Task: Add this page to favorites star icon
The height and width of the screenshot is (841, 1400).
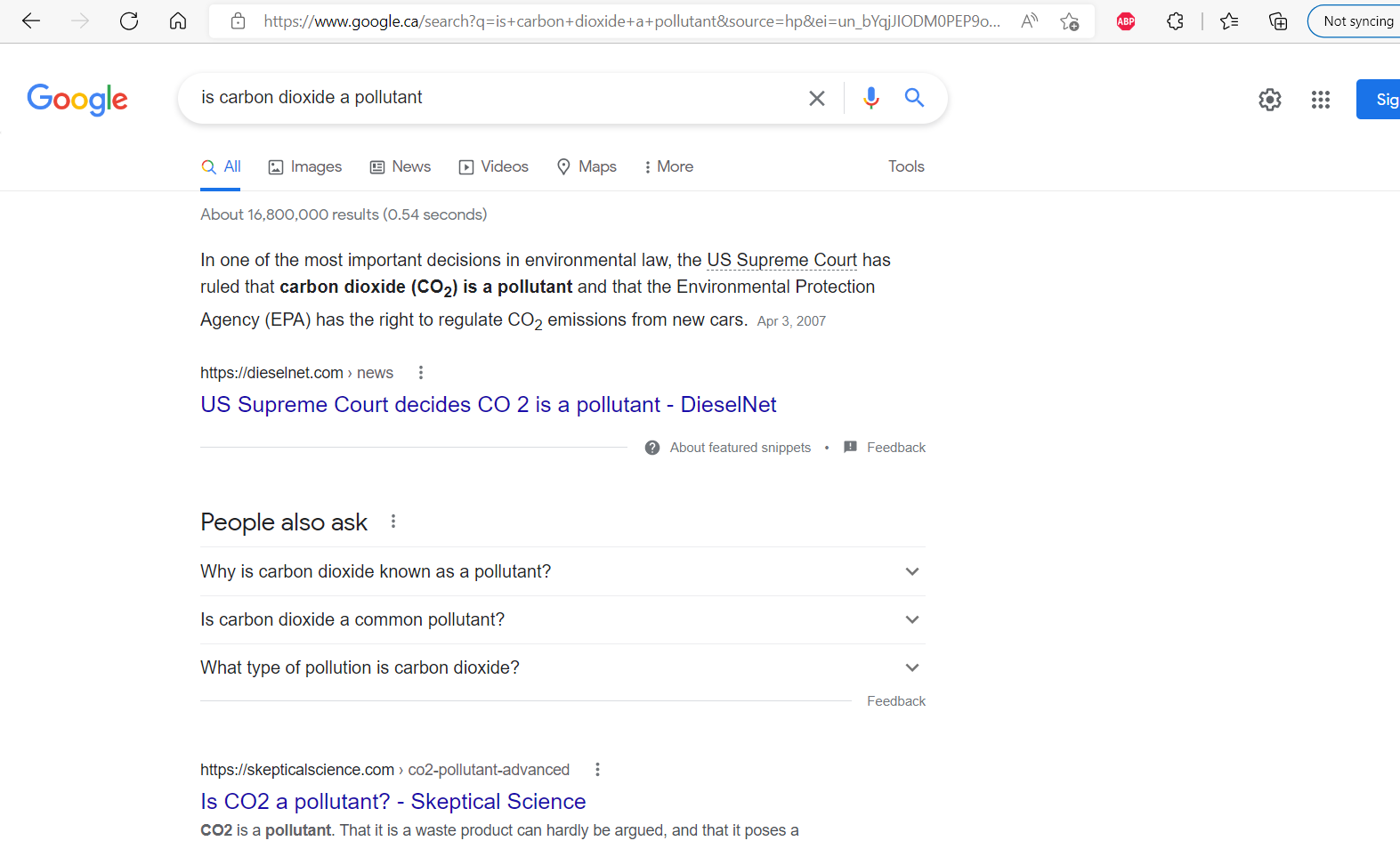Action: point(1069,21)
